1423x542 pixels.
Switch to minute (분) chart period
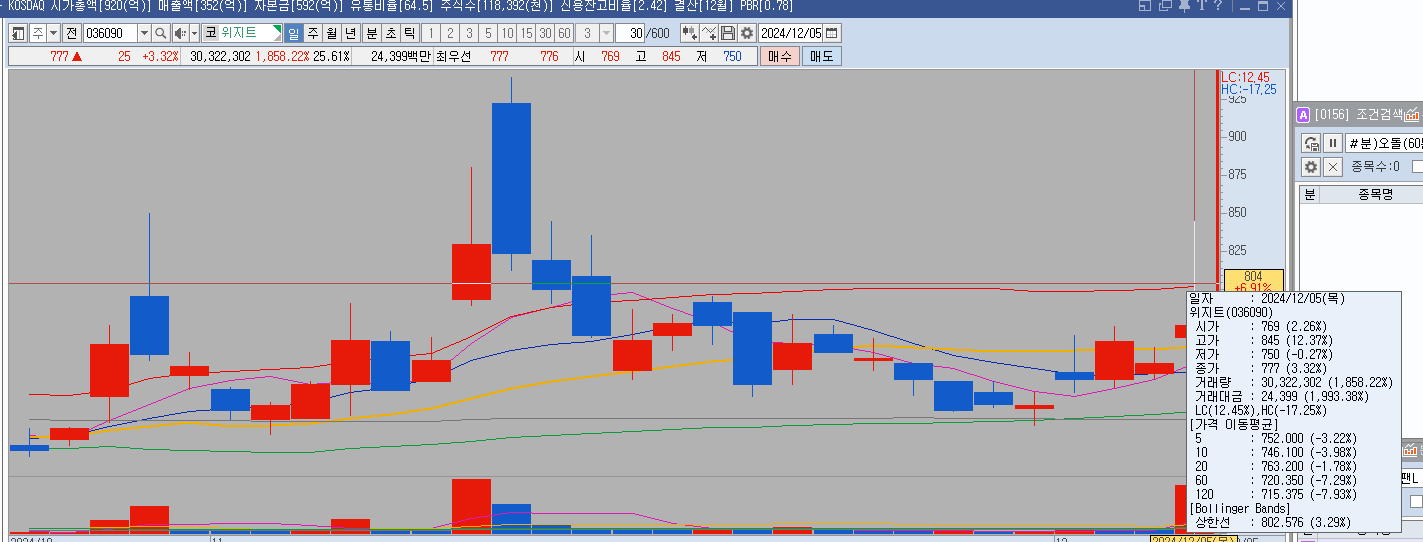pyautogui.click(x=372, y=33)
